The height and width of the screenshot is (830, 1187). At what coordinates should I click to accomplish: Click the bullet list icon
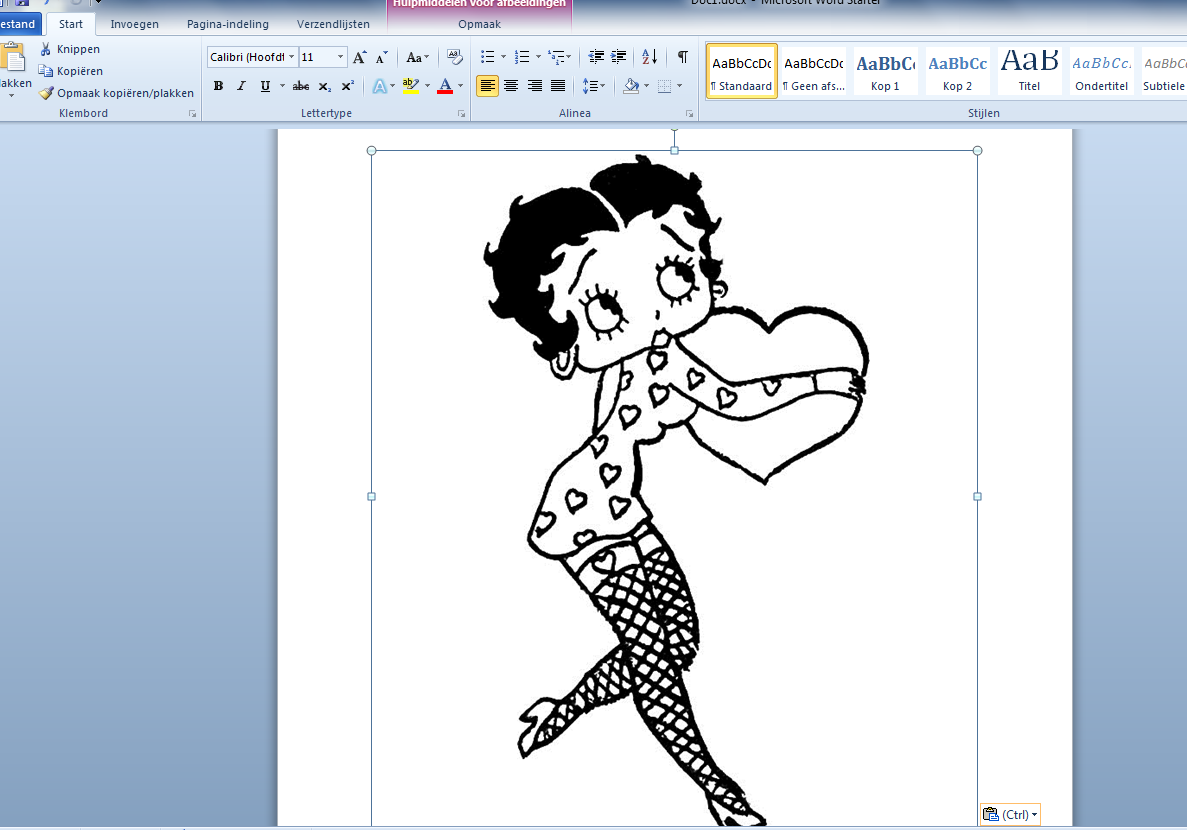coord(488,57)
